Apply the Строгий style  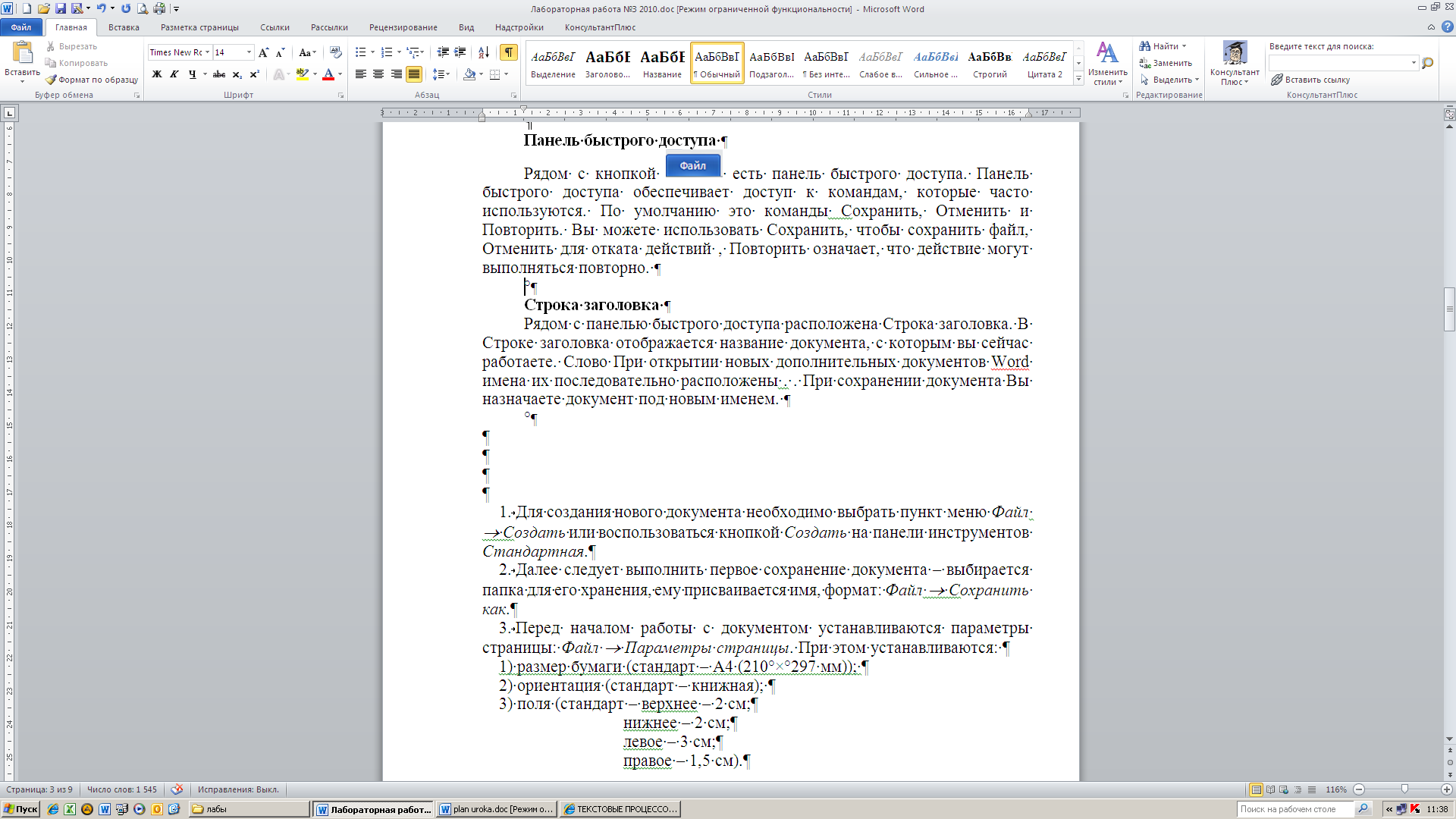(990, 63)
